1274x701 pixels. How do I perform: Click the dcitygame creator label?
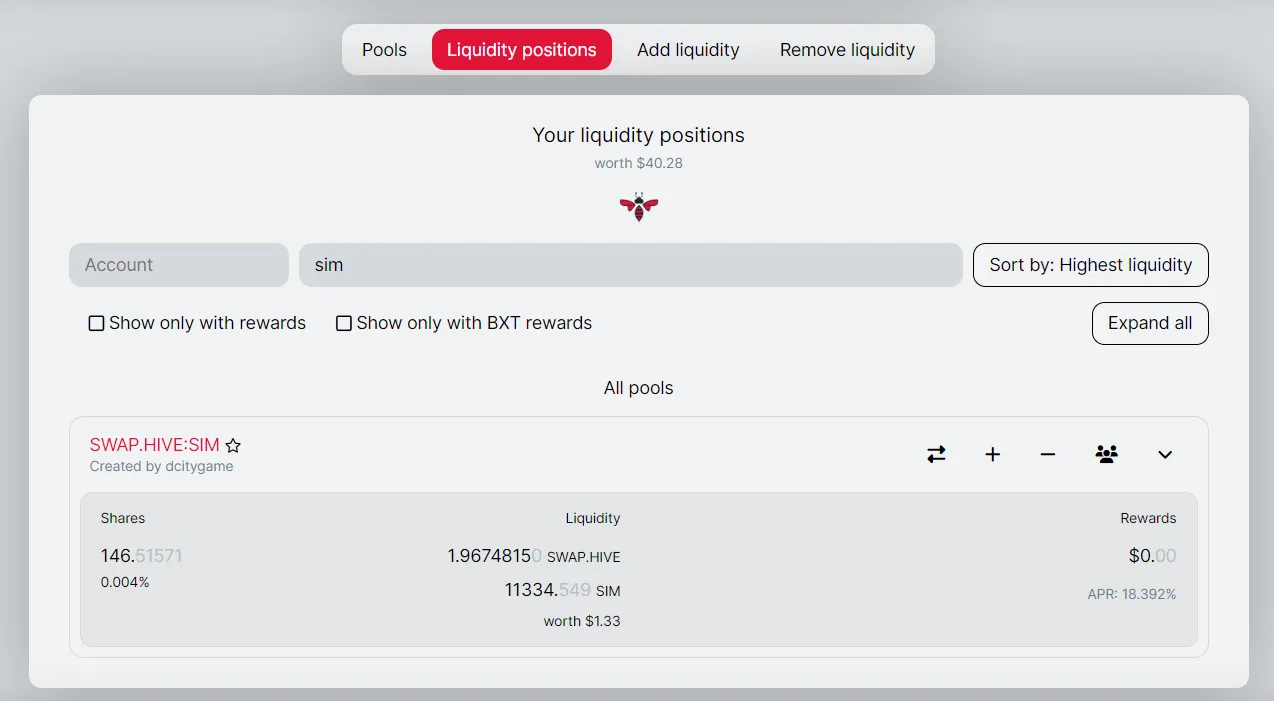click(161, 466)
